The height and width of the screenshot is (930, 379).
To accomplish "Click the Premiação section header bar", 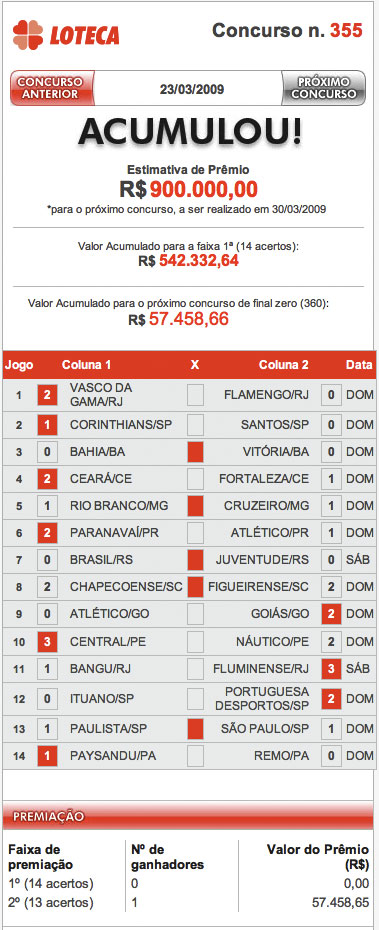I will point(189,817).
